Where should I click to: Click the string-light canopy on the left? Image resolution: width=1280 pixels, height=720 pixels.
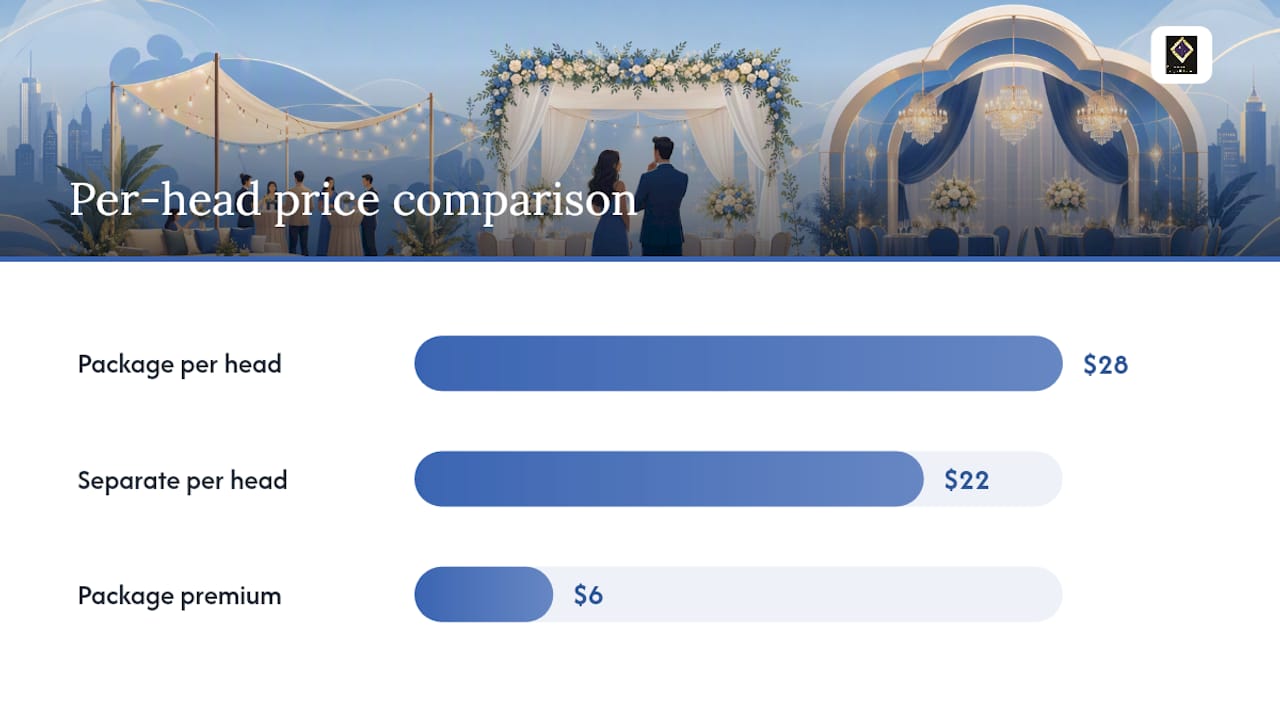click(x=270, y=110)
